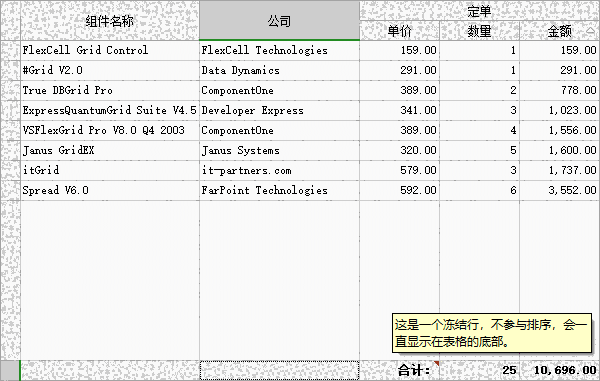Click quantity 2 in True DBGrid Pro row
This screenshot has width=600, height=381.
(479, 90)
